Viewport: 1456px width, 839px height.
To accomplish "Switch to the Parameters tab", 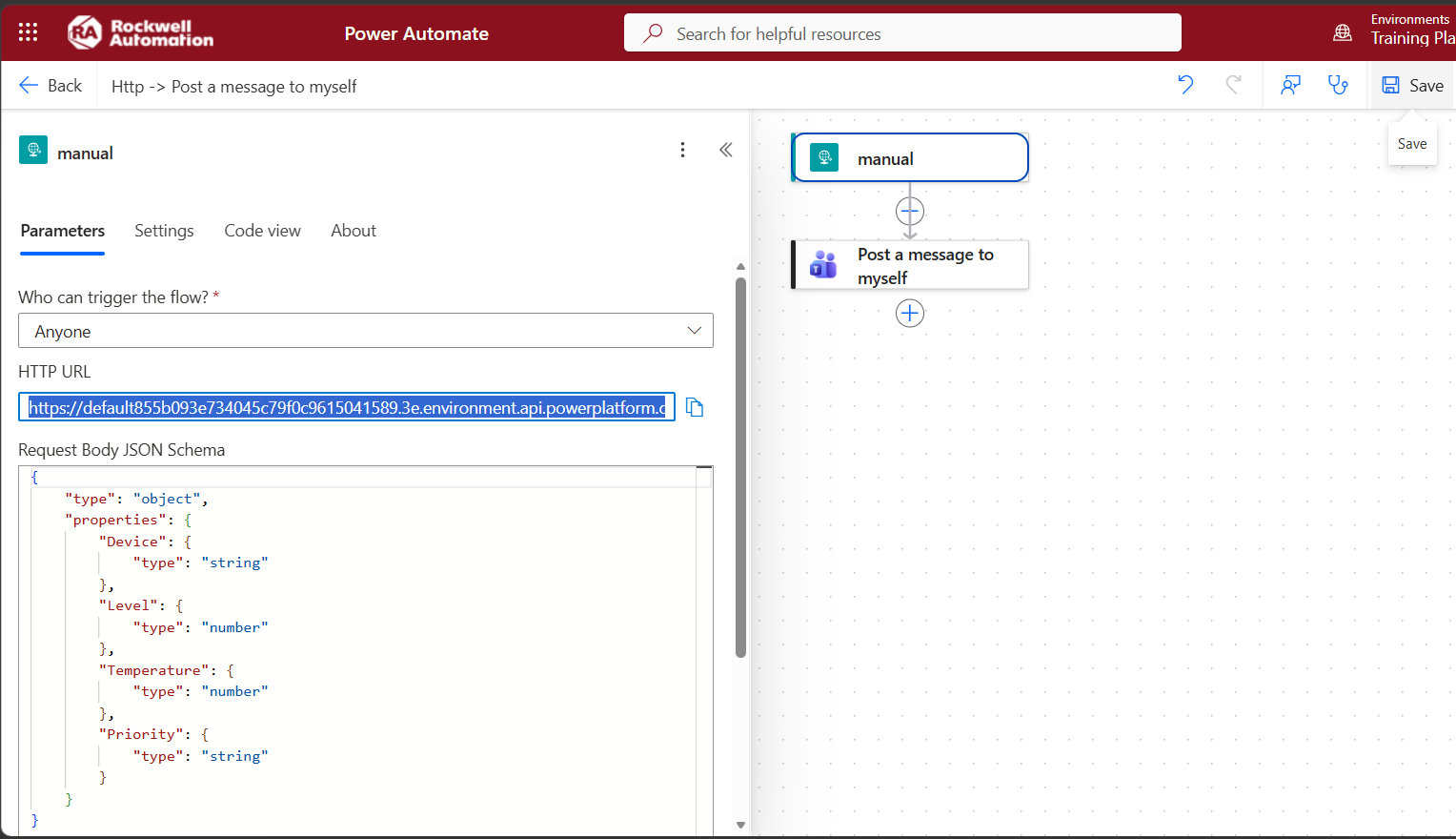I will 63,231.
